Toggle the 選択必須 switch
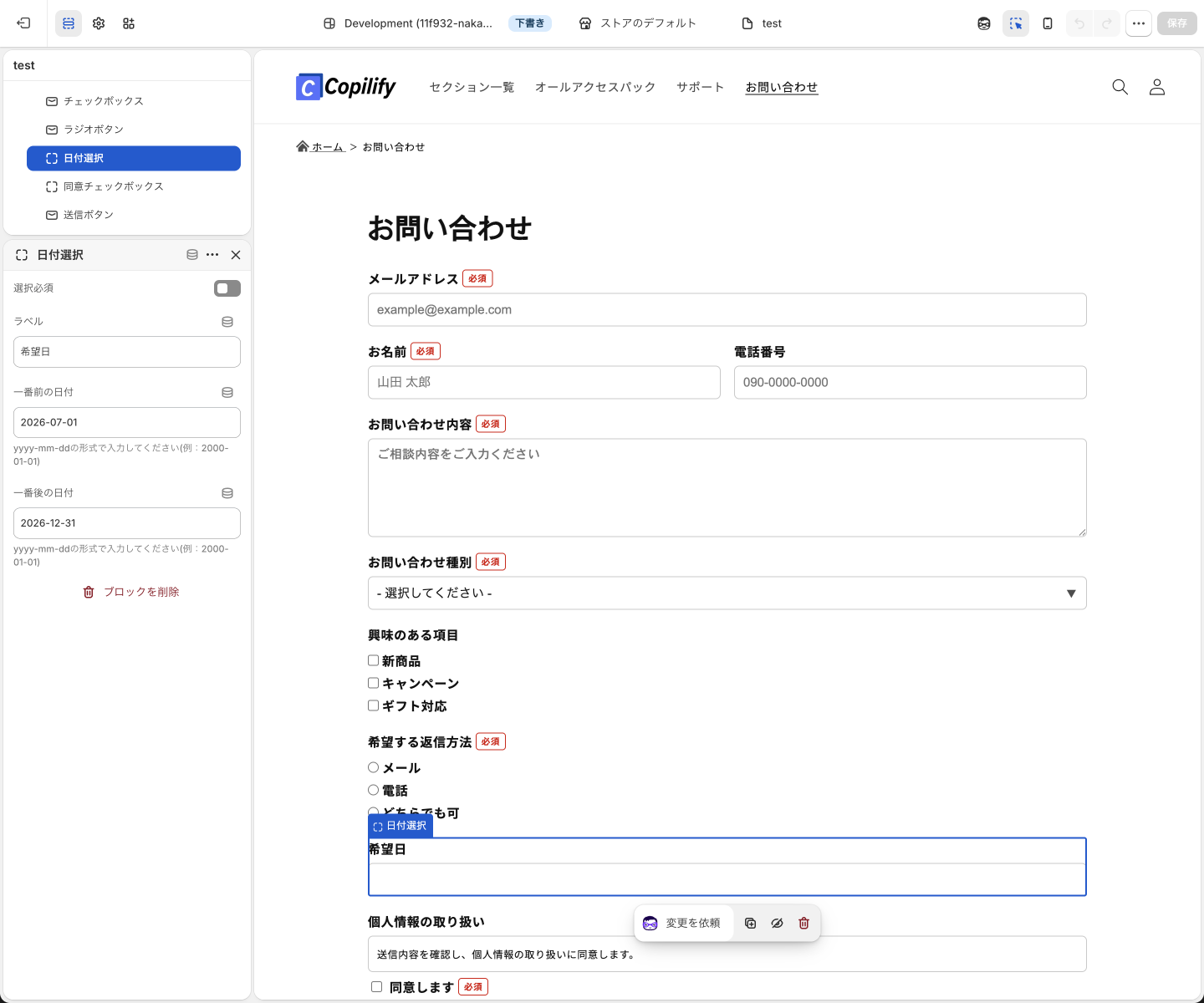The width and height of the screenshot is (1204, 1003). (227, 288)
